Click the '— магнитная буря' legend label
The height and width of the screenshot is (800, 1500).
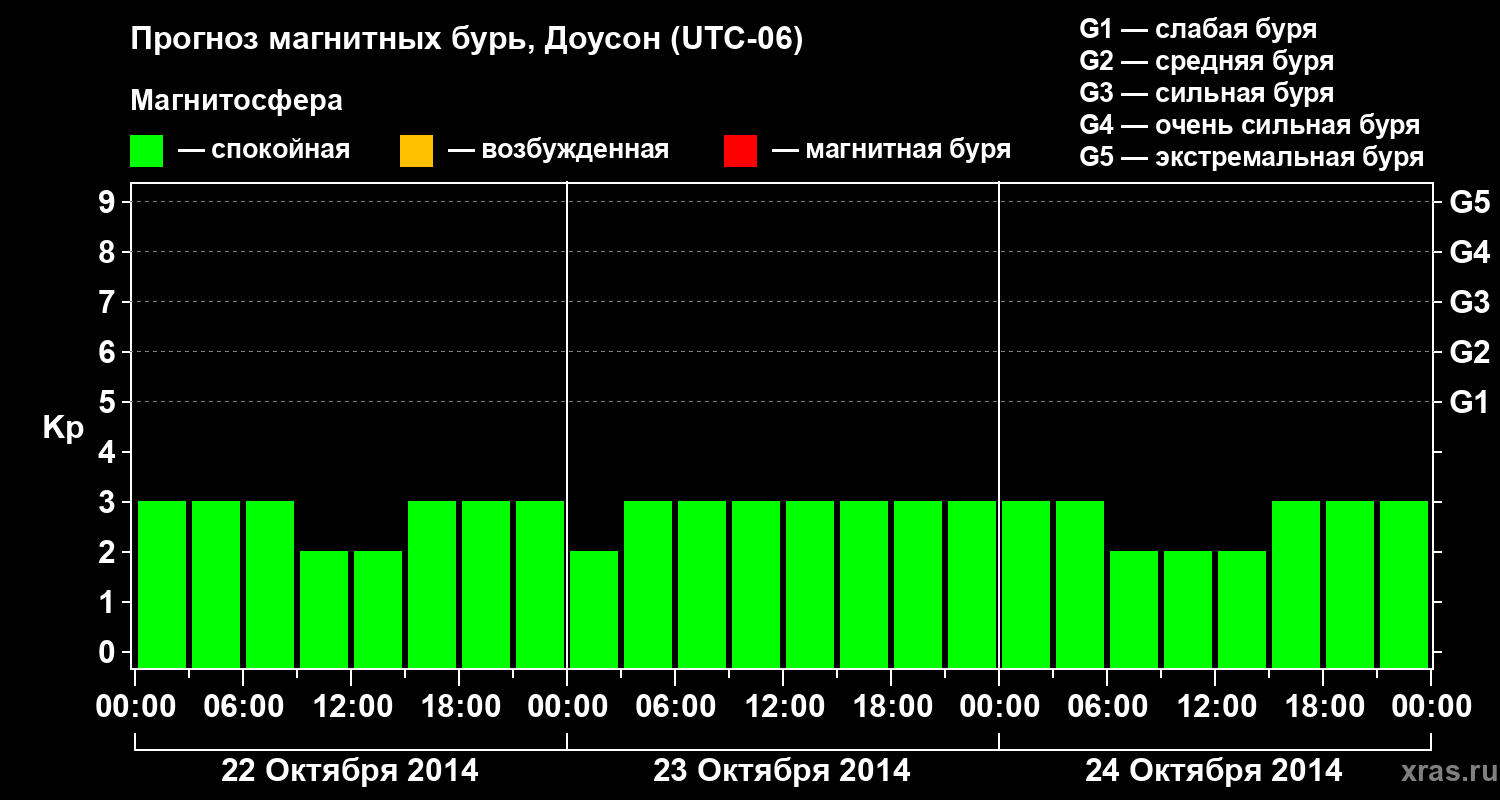tap(891, 150)
